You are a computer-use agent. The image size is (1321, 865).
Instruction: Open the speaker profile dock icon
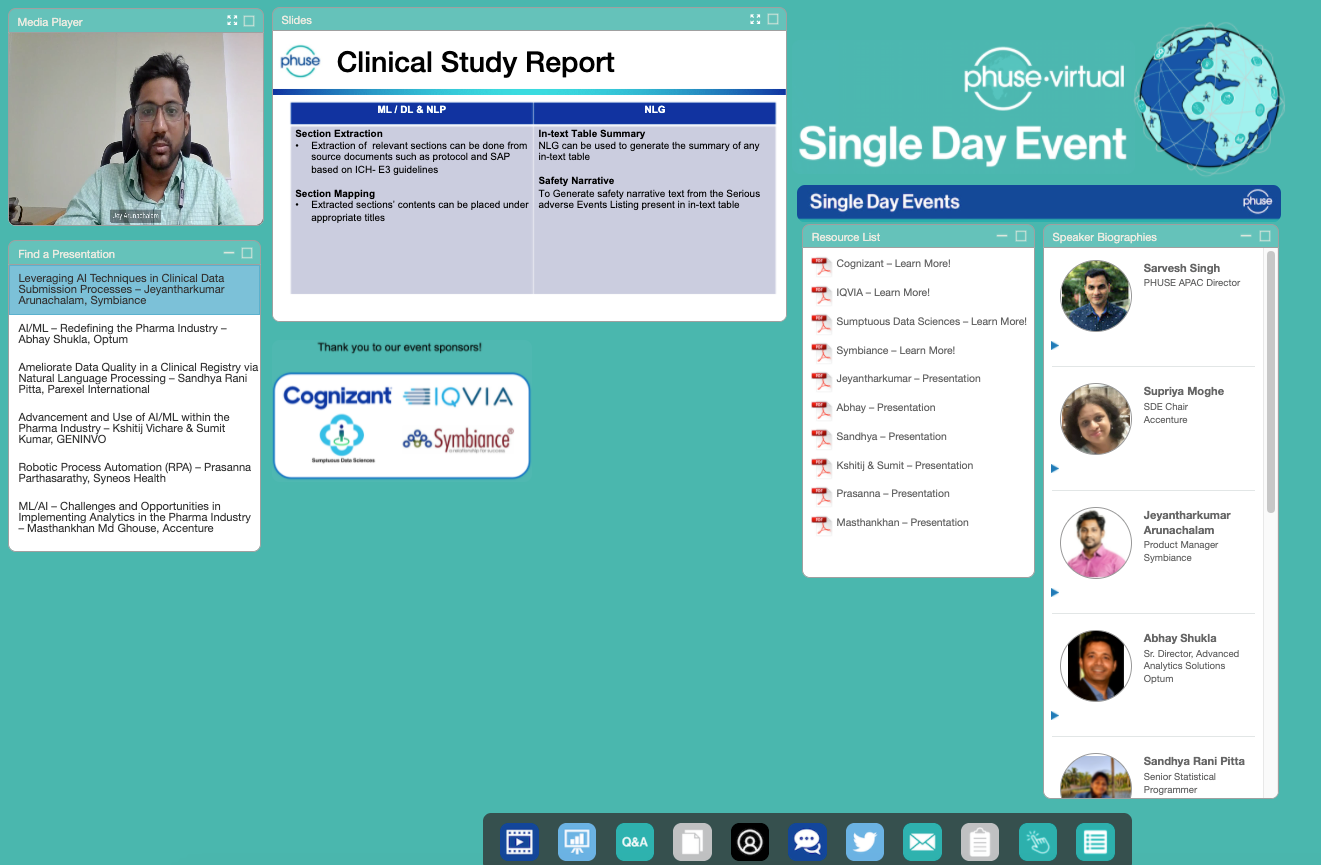pos(750,841)
